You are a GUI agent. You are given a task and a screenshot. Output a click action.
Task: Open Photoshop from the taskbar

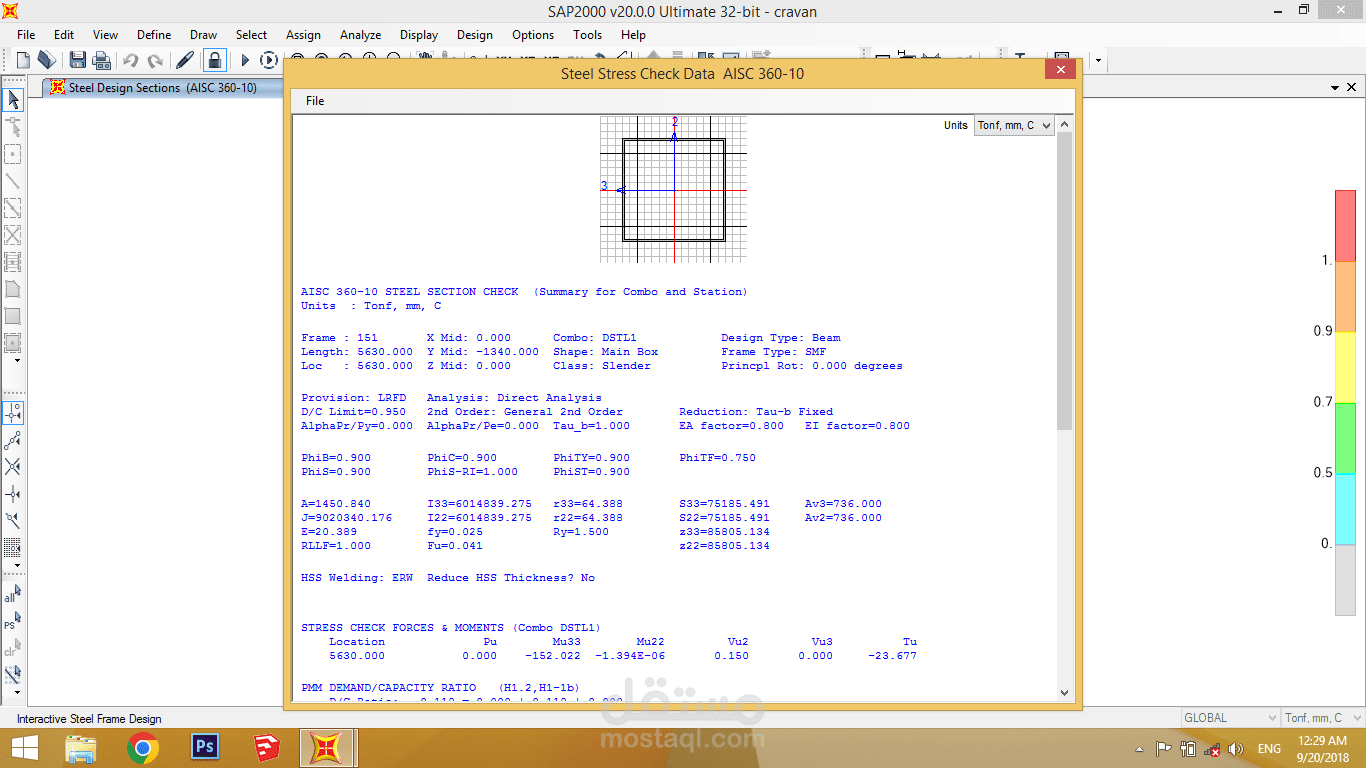(205, 748)
